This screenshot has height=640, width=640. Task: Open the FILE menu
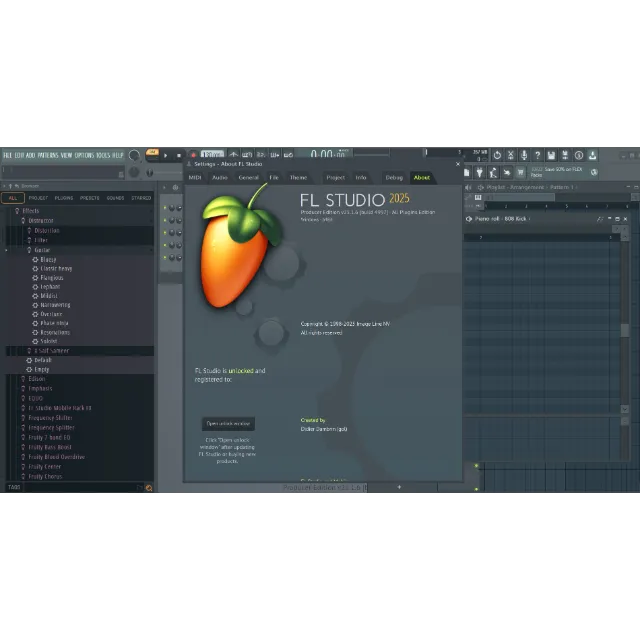(8, 156)
